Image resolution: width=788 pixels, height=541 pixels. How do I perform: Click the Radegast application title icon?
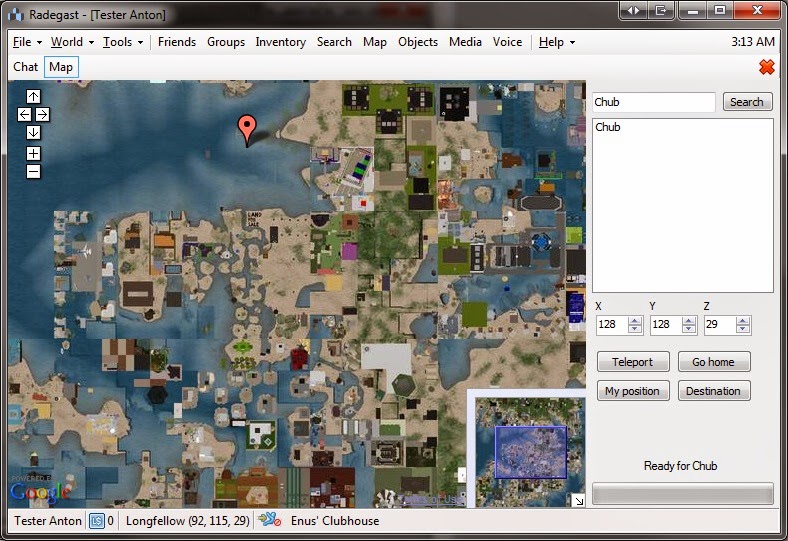click(x=16, y=14)
